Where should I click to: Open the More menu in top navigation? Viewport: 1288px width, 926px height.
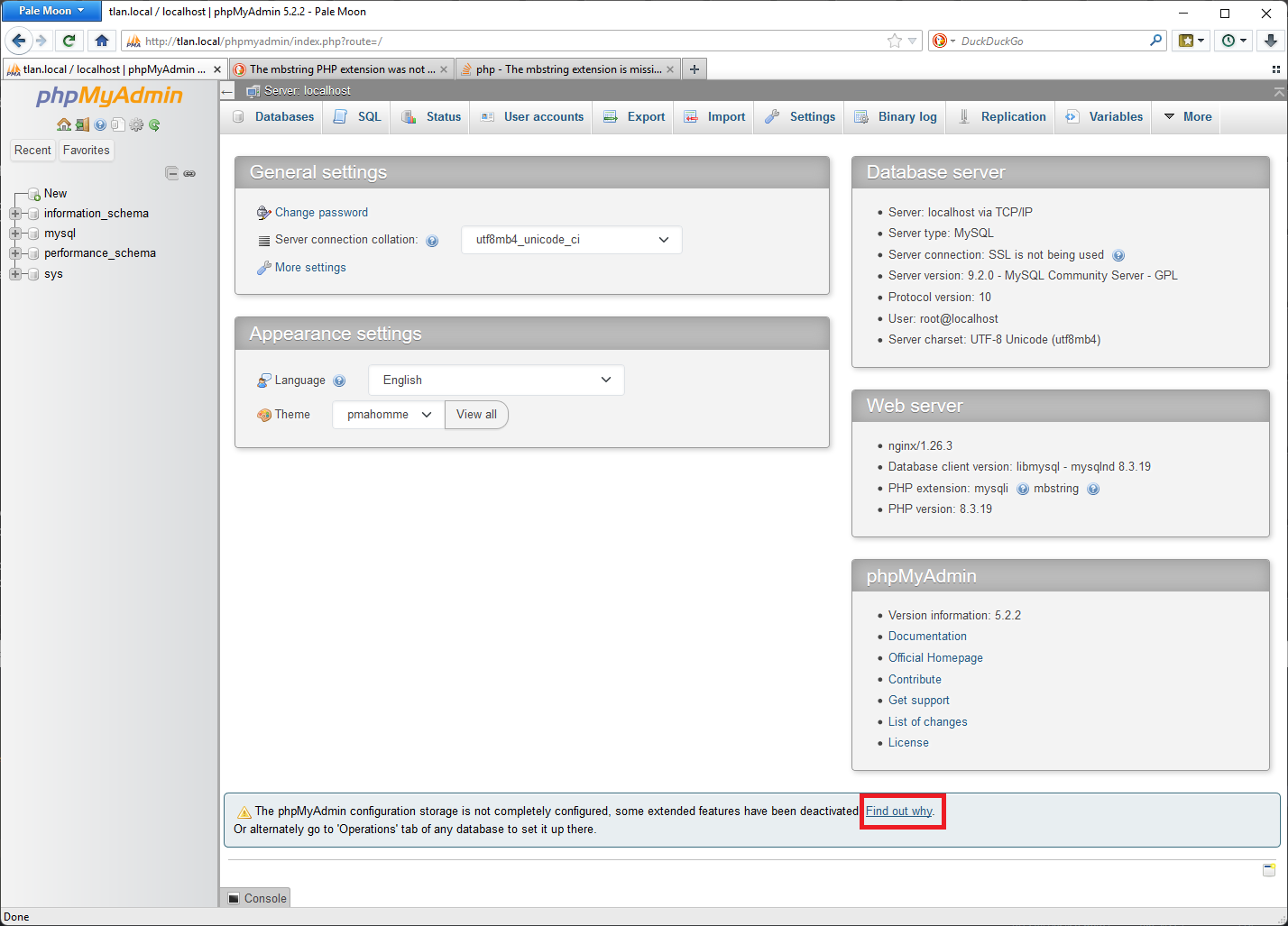[1188, 117]
